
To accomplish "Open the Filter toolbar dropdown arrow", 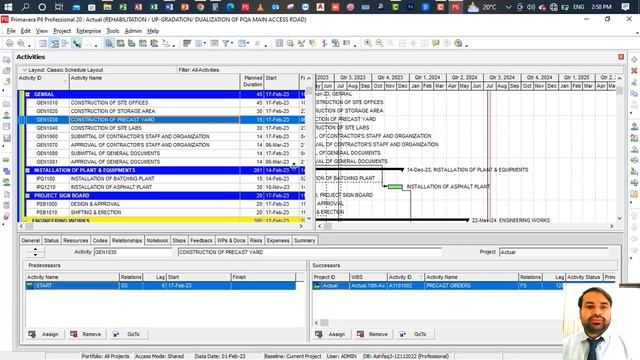I will (232, 43).
